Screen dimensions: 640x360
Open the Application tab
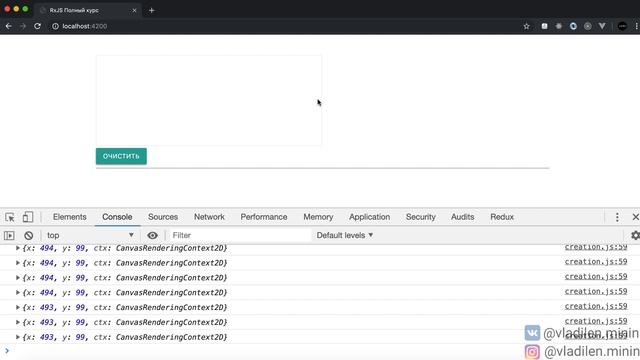(369, 217)
